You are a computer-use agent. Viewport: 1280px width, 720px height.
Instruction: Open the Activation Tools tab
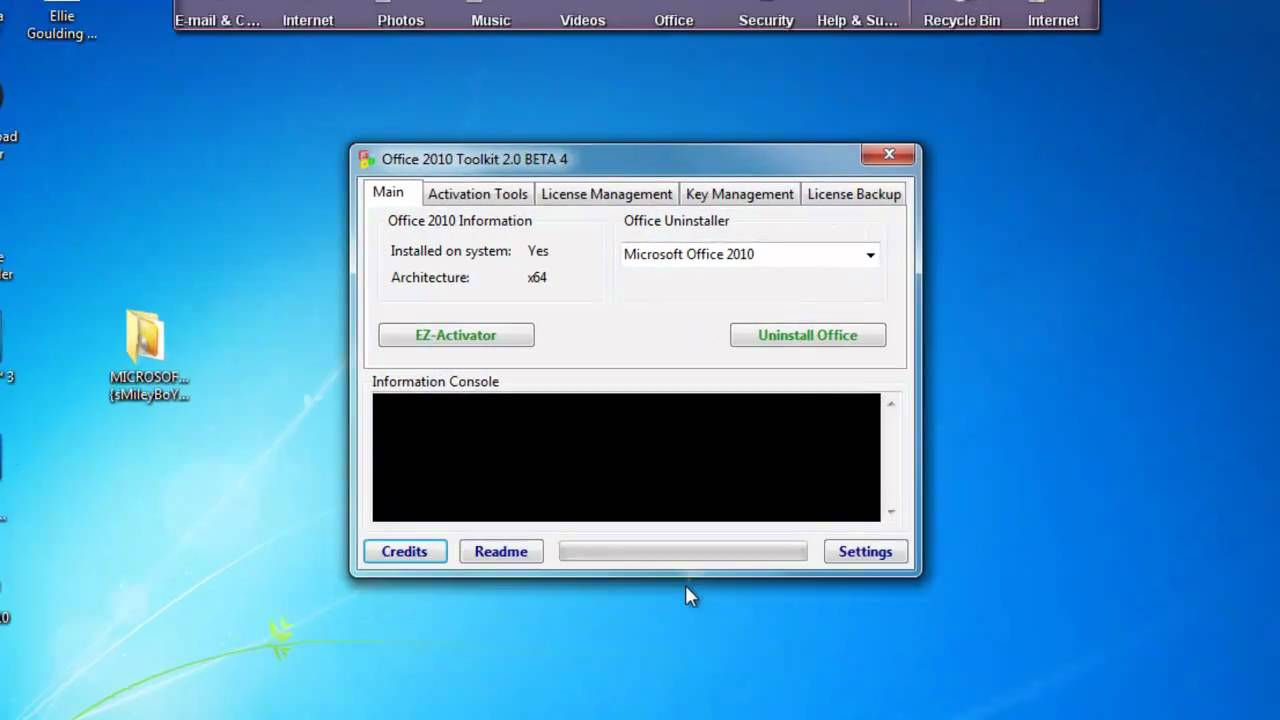[x=477, y=194]
